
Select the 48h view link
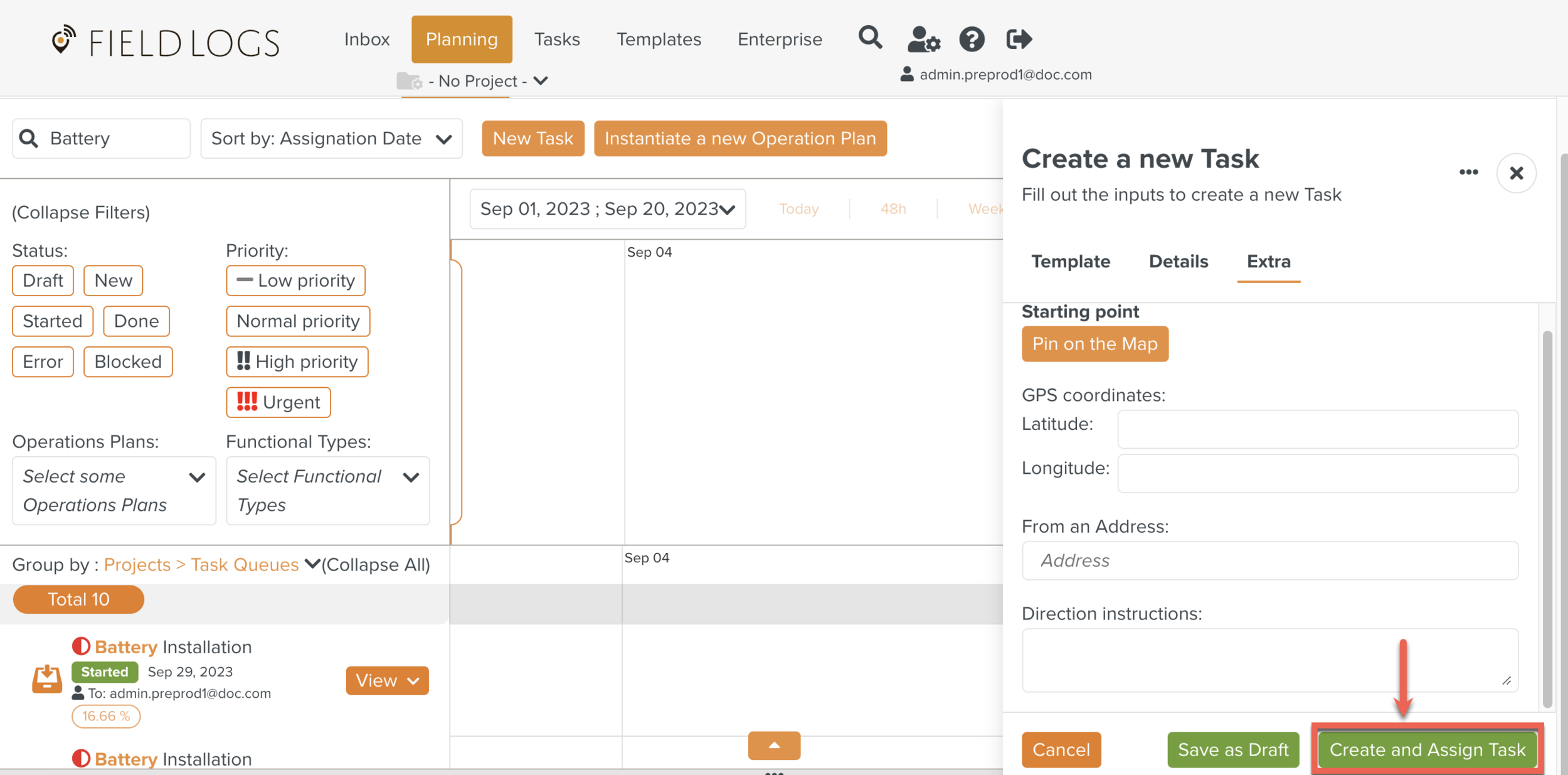(893, 208)
